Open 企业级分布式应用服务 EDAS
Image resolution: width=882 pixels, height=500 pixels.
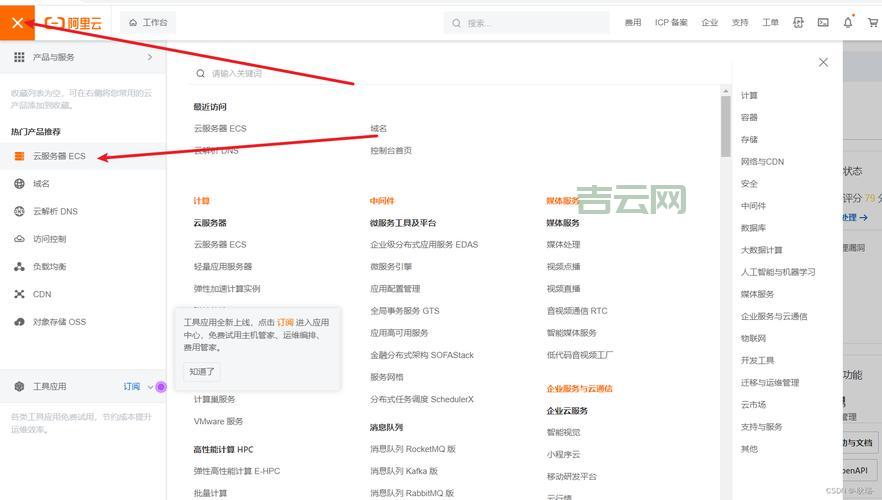coord(424,244)
